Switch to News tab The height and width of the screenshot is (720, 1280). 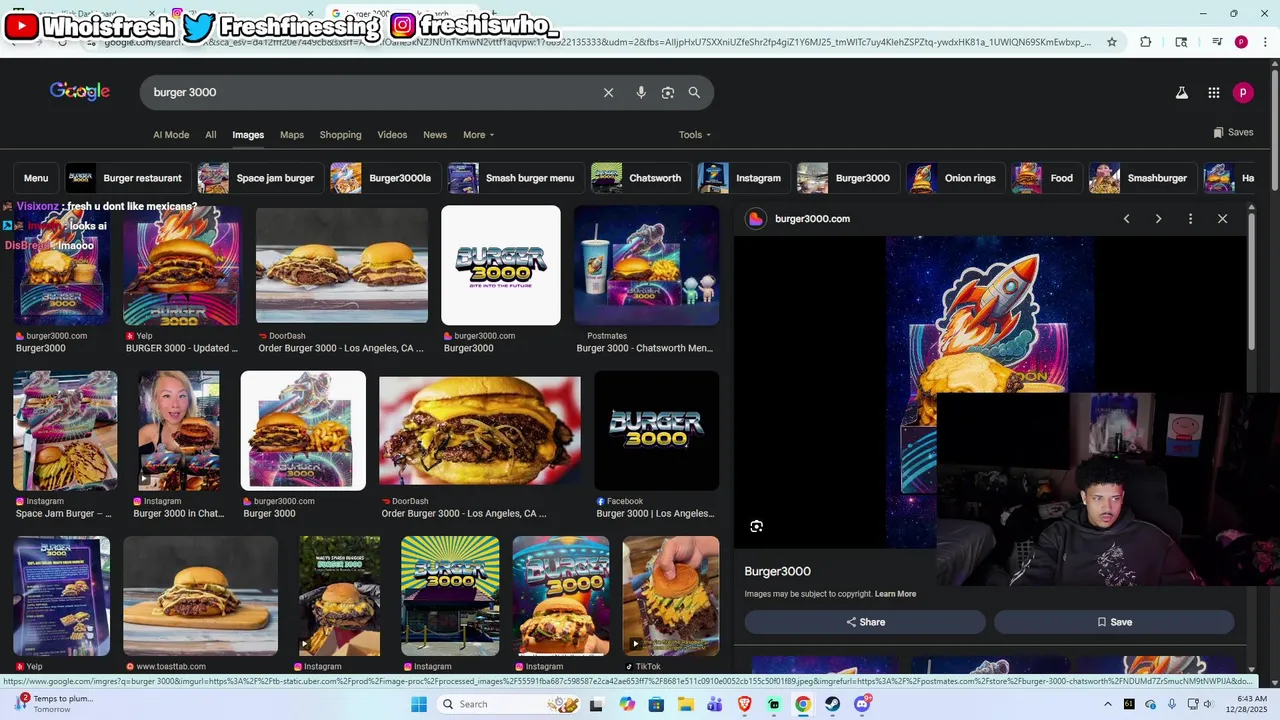435,135
